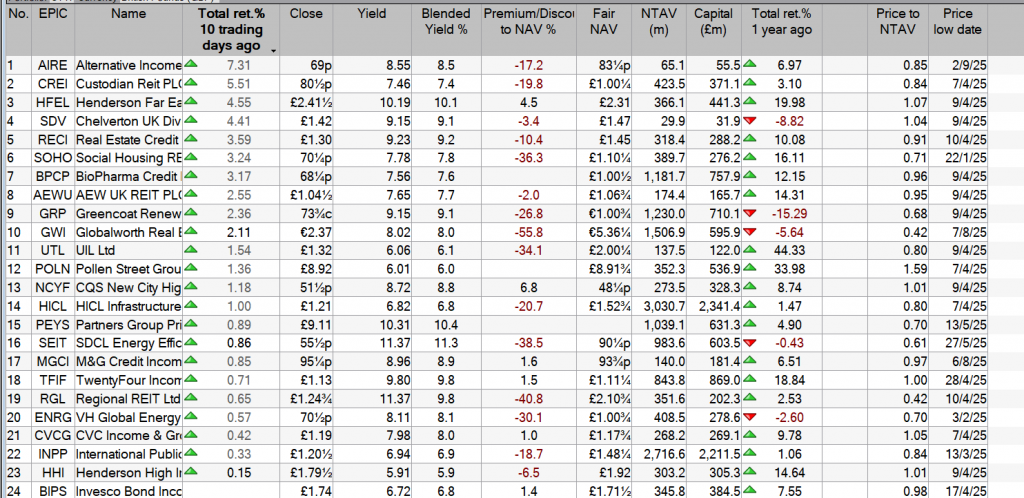Sort by the Yield column header

point(372,30)
